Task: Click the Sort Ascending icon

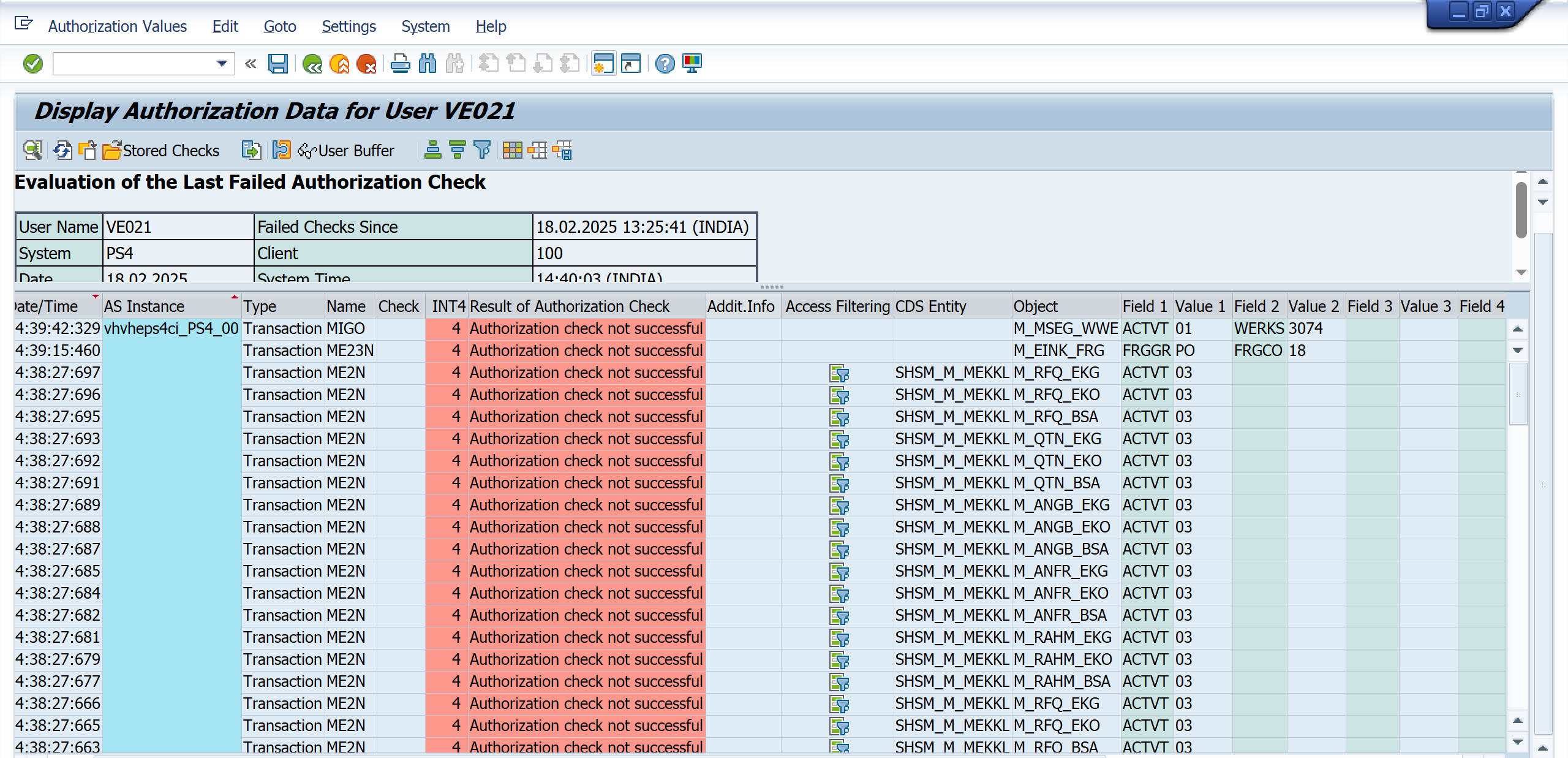Action: (433, 150)
